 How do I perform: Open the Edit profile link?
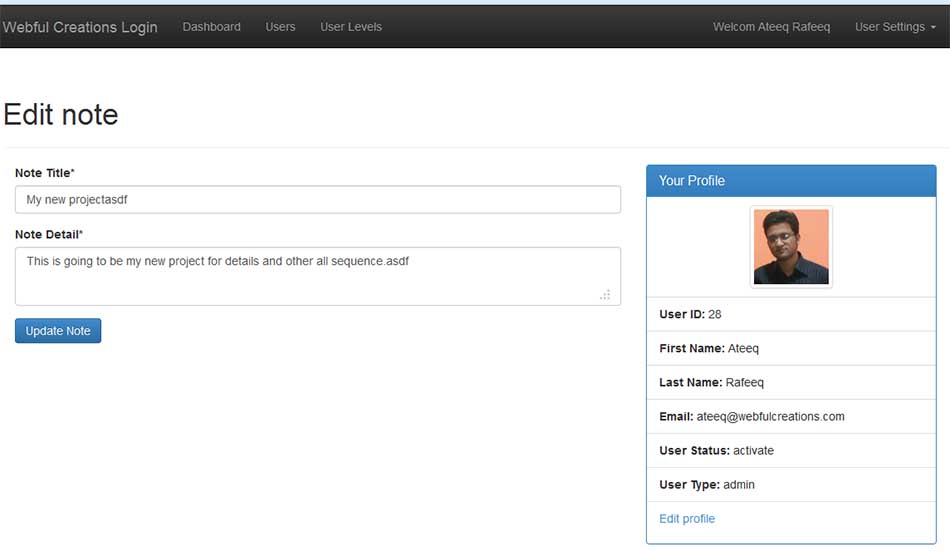(687, 518)
